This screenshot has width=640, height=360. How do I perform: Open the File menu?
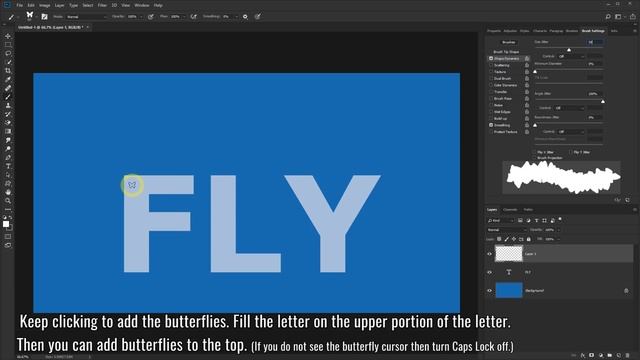click(x=20, y=5)
